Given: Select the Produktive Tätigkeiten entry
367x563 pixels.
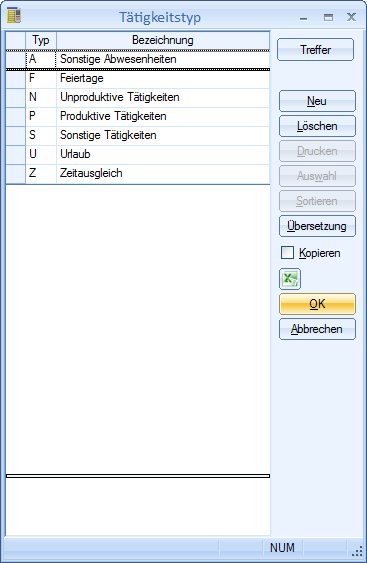Looking at the screenshot, I should (x=138, y=116).
